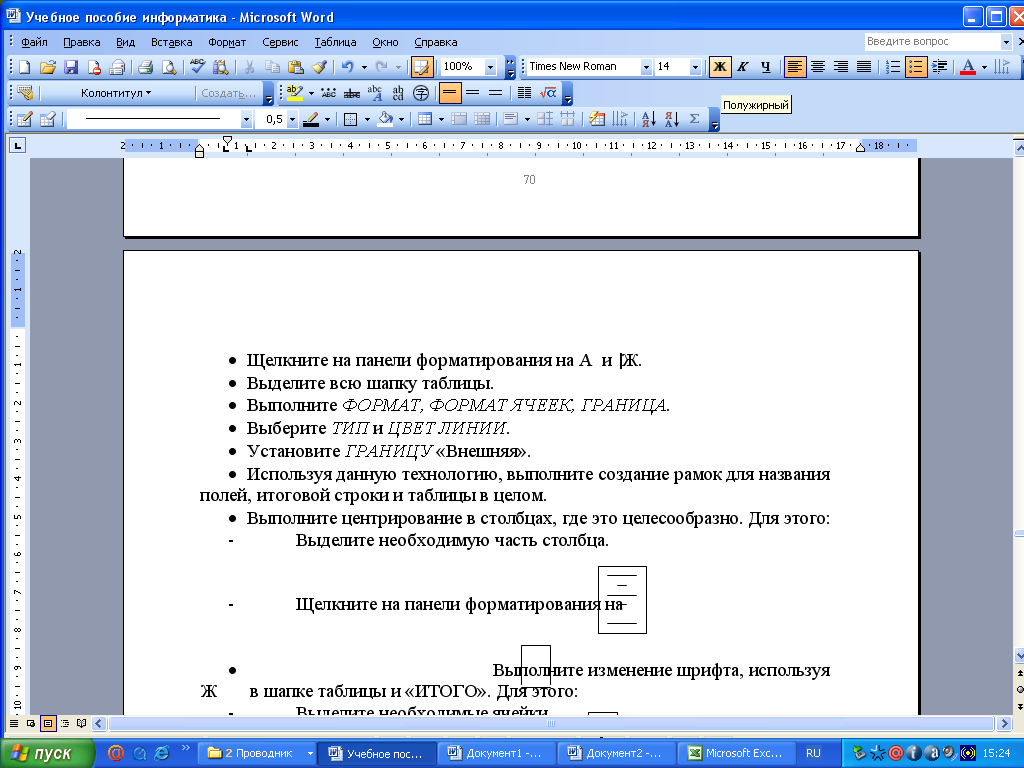
Task: Justify the text
Action: tap(864, 67)
